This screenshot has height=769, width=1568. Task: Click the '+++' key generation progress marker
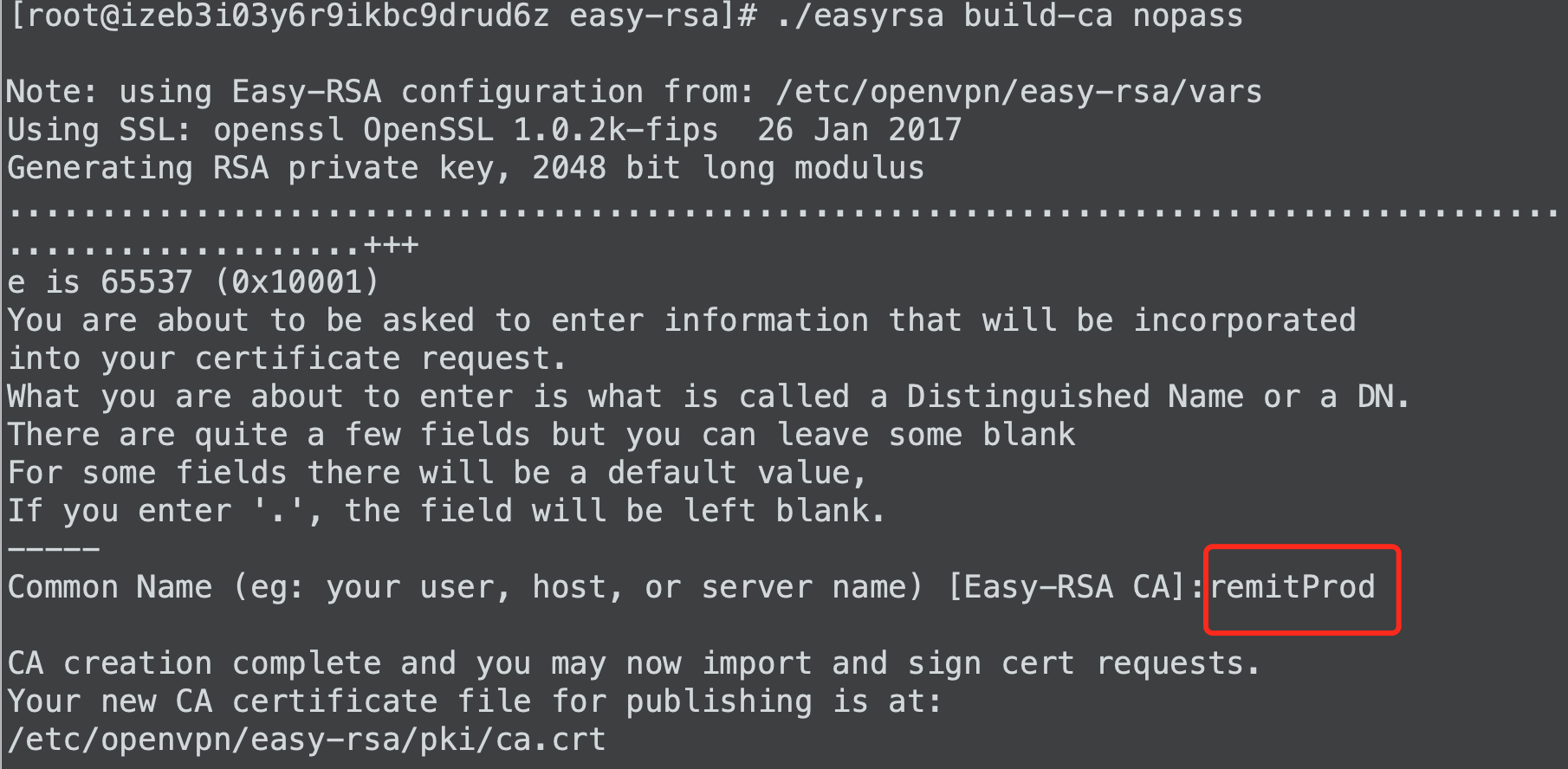point(392,245)
